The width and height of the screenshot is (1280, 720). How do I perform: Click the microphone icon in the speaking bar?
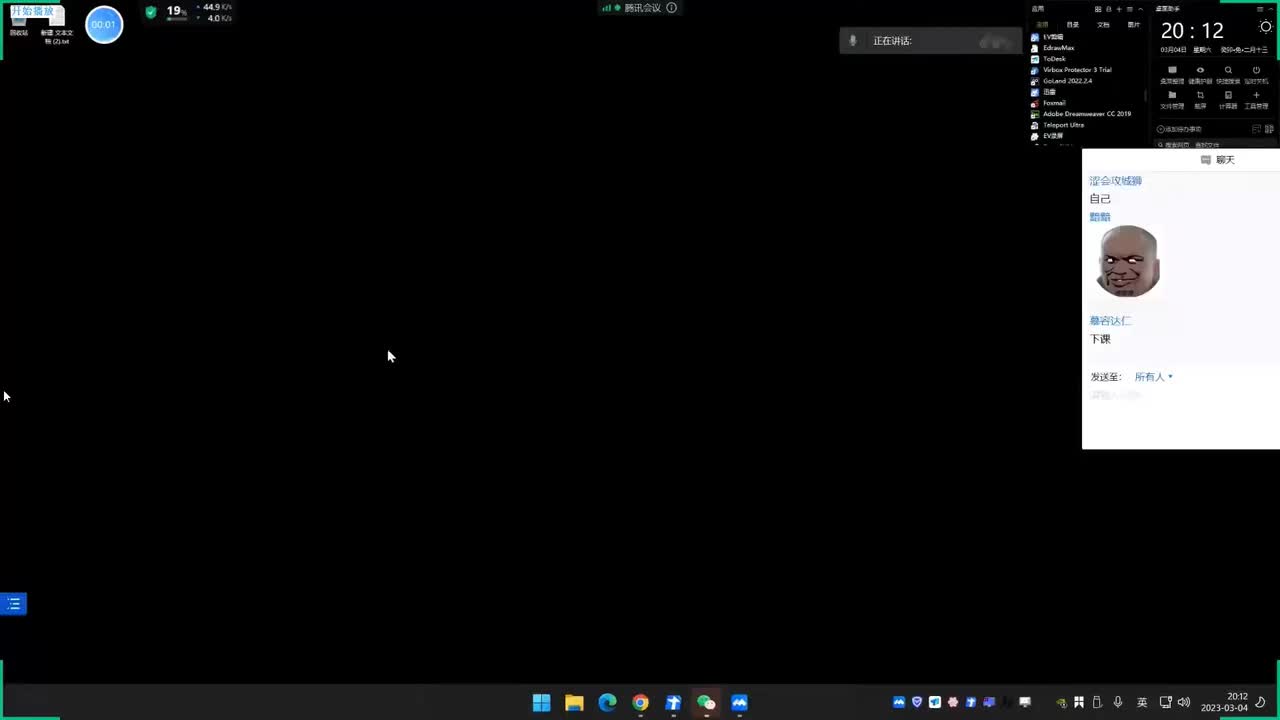click(853, 41)
